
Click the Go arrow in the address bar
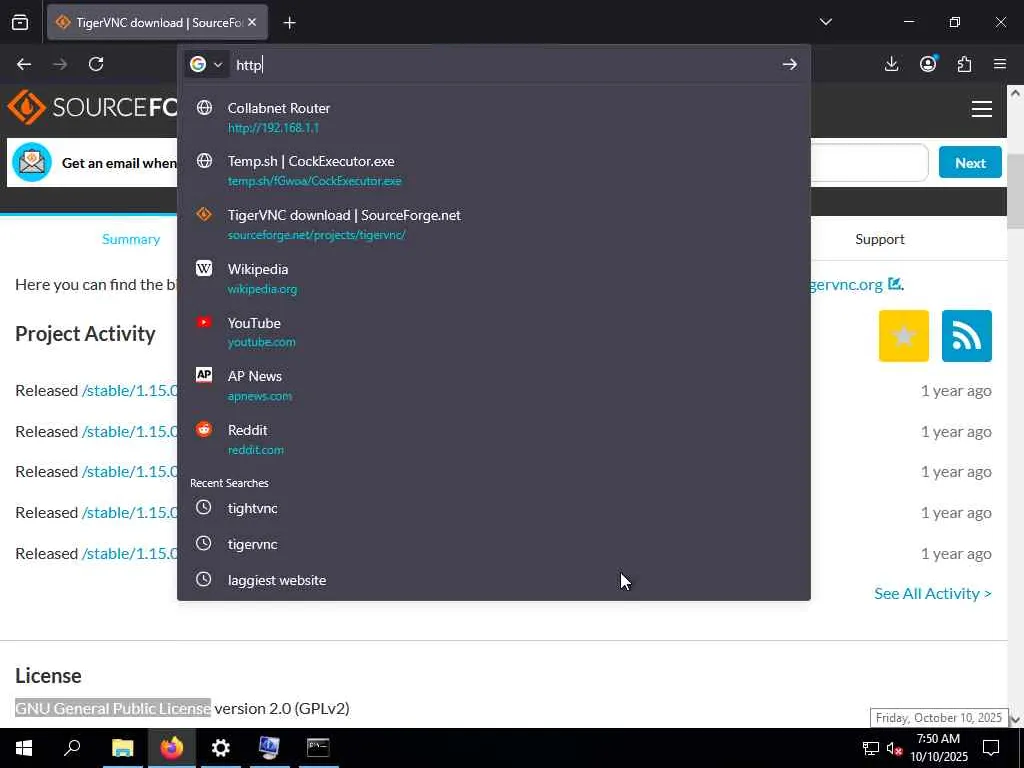pyautogui.click(x=790, y=64)
